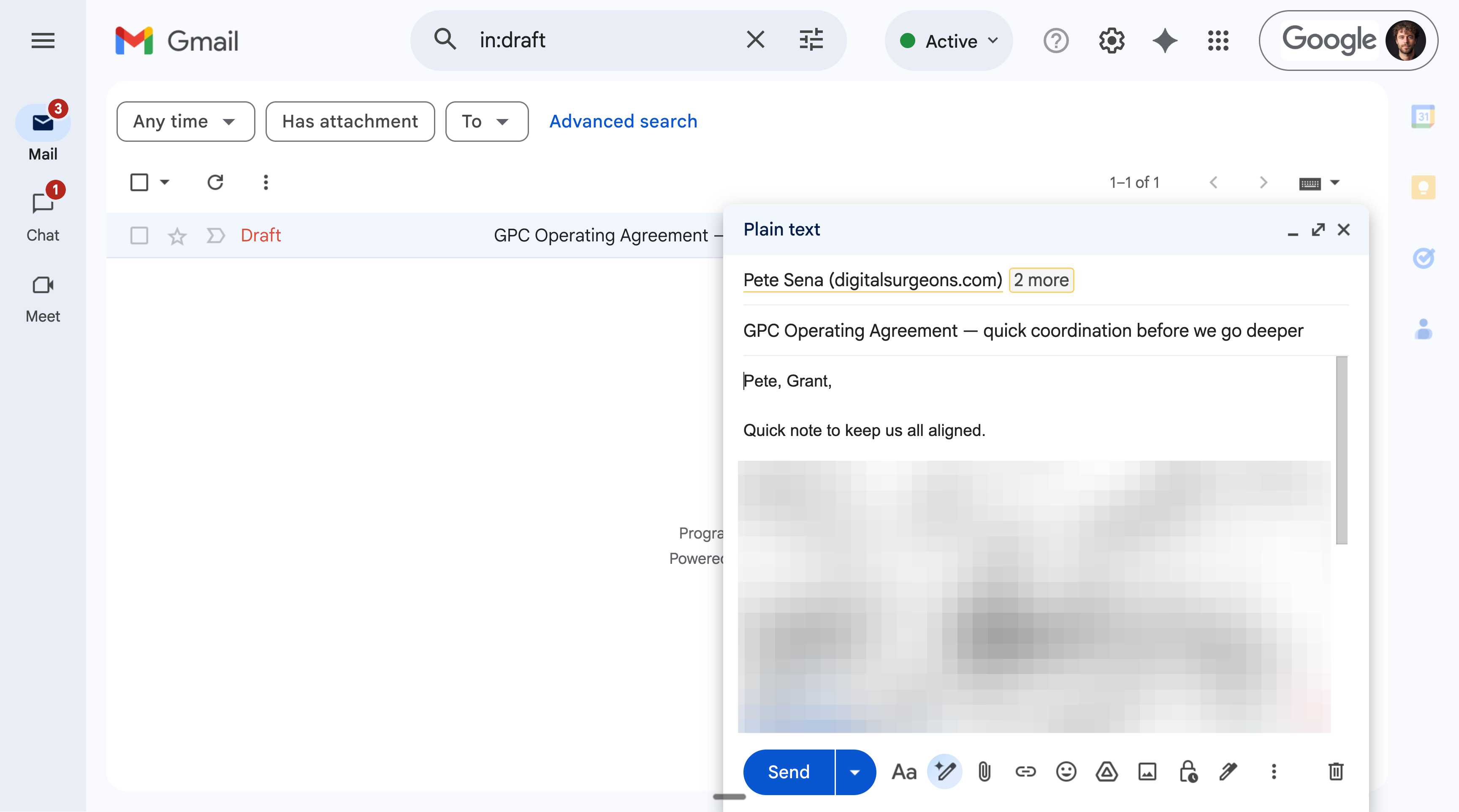Open the Meet section in sidebar

coord(43,297)
